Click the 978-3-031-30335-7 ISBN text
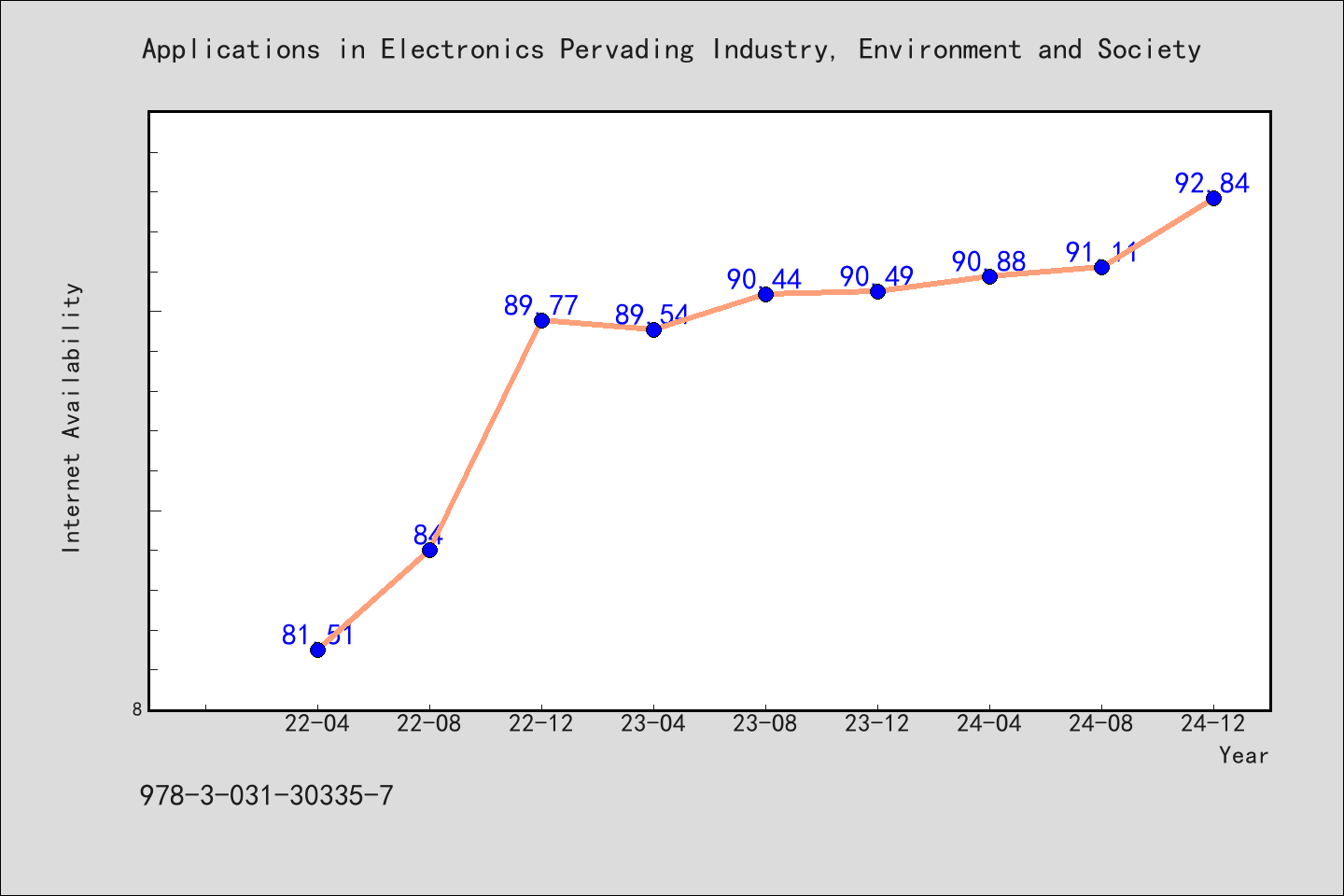Screen dimensions: 1344x896 [266, 796]
